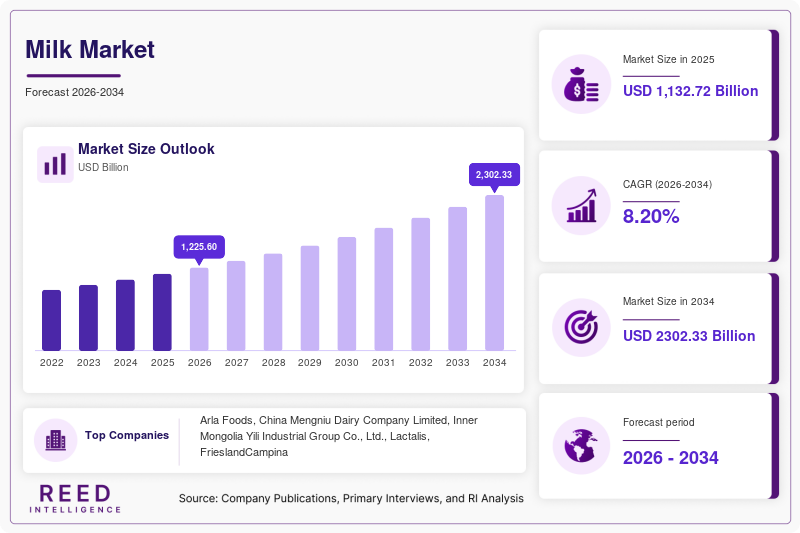Click the 2023 bar in the chart
Viewport: 800px width, 533px height.
pos(88,318)
